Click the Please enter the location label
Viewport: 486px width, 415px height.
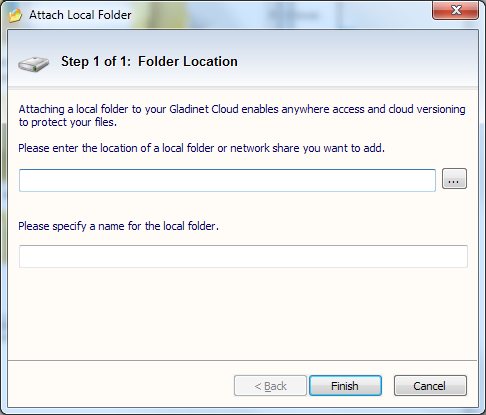202,148
